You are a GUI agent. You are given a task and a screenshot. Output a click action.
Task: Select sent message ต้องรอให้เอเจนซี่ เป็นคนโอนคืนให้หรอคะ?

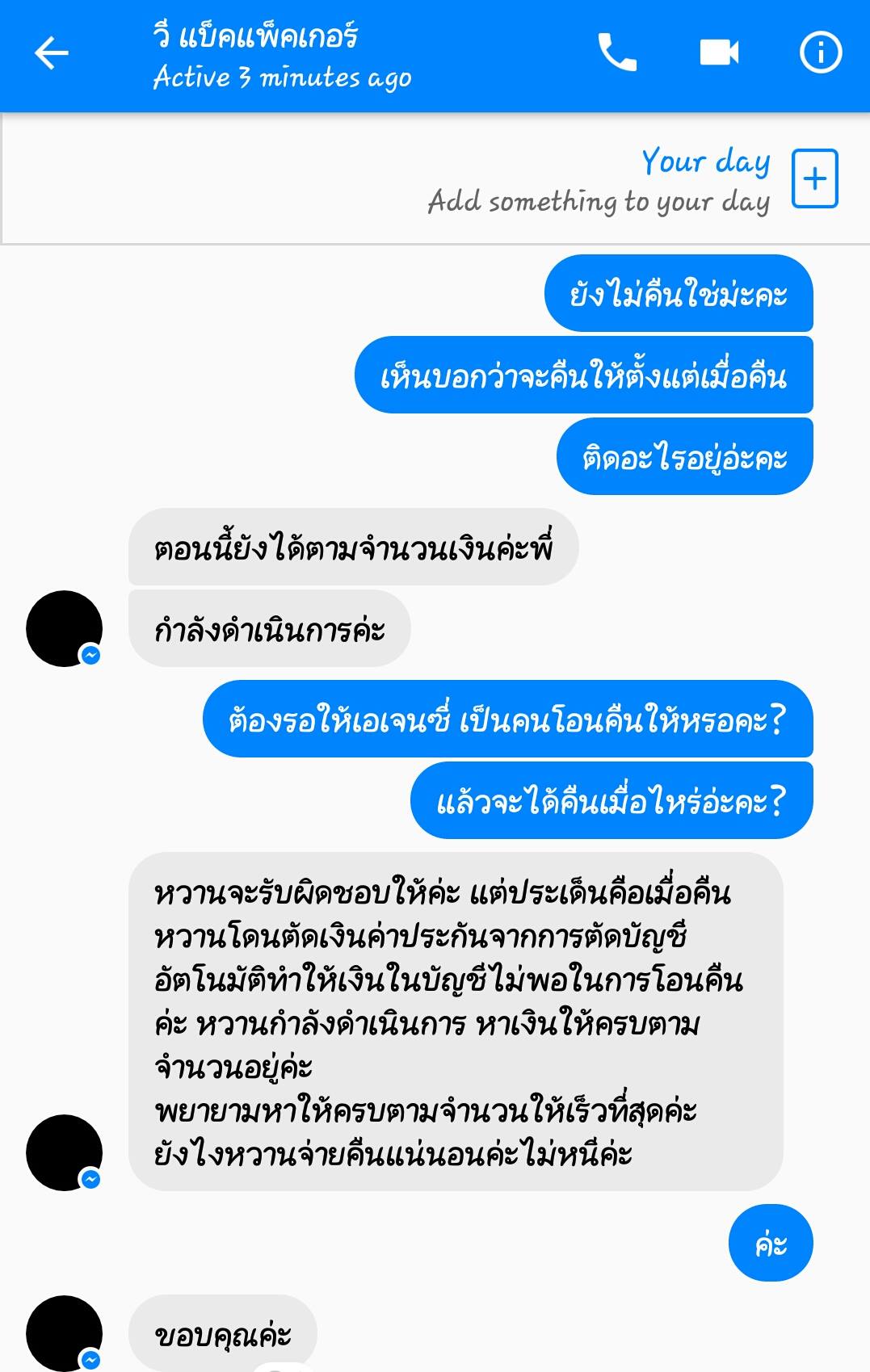pyautogui.click(x=508, y=719)
